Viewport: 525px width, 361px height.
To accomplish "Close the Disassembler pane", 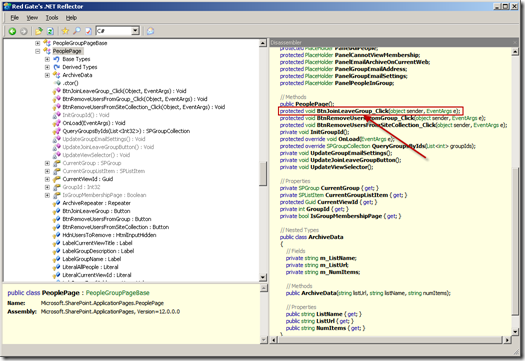I will [515, 43].
